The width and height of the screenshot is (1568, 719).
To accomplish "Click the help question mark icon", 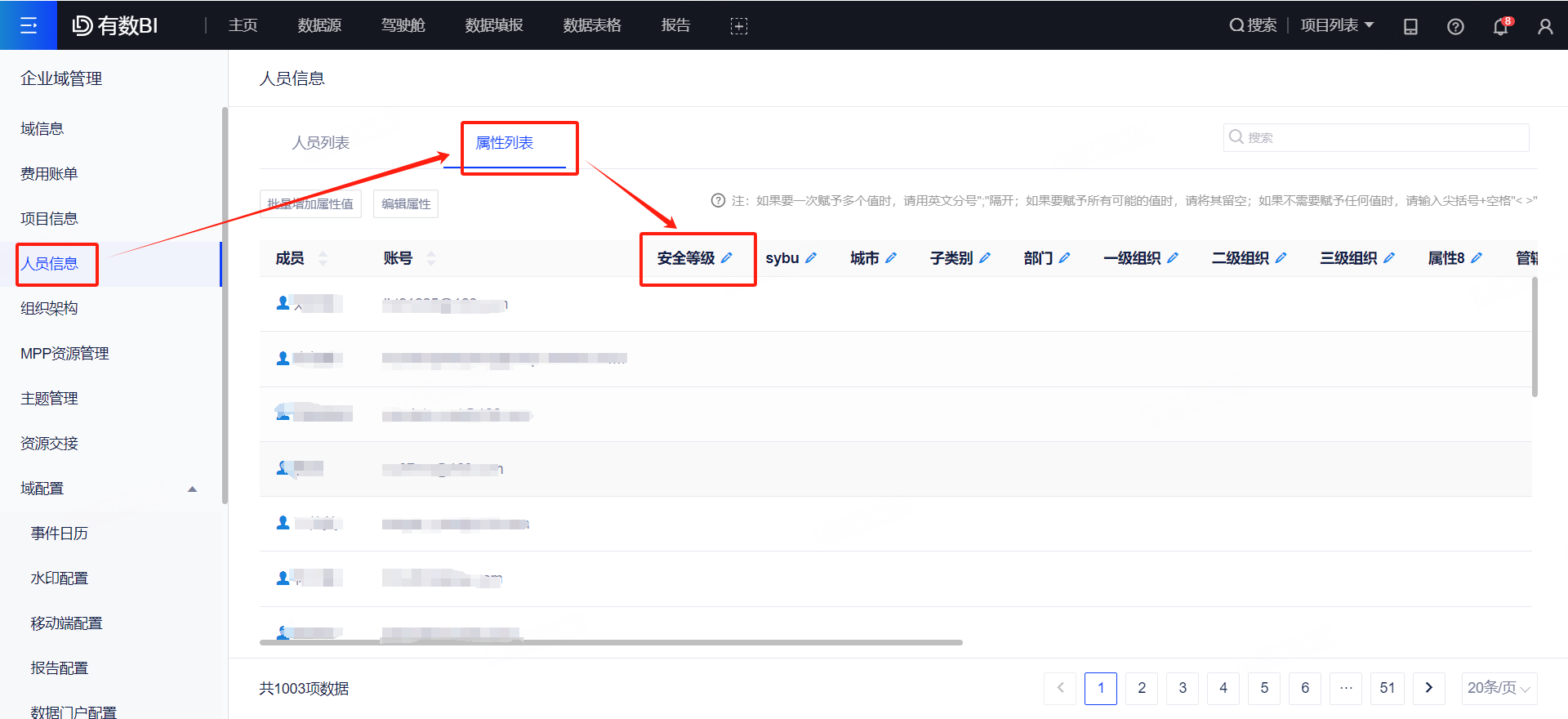I will coord(1455,26).
